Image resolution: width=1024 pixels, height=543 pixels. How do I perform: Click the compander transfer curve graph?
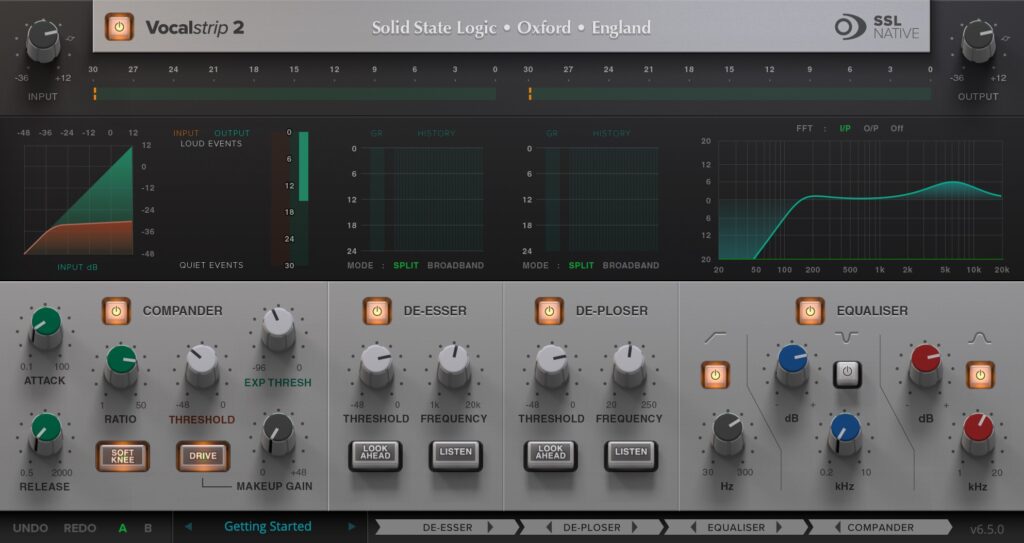(78, 200)
